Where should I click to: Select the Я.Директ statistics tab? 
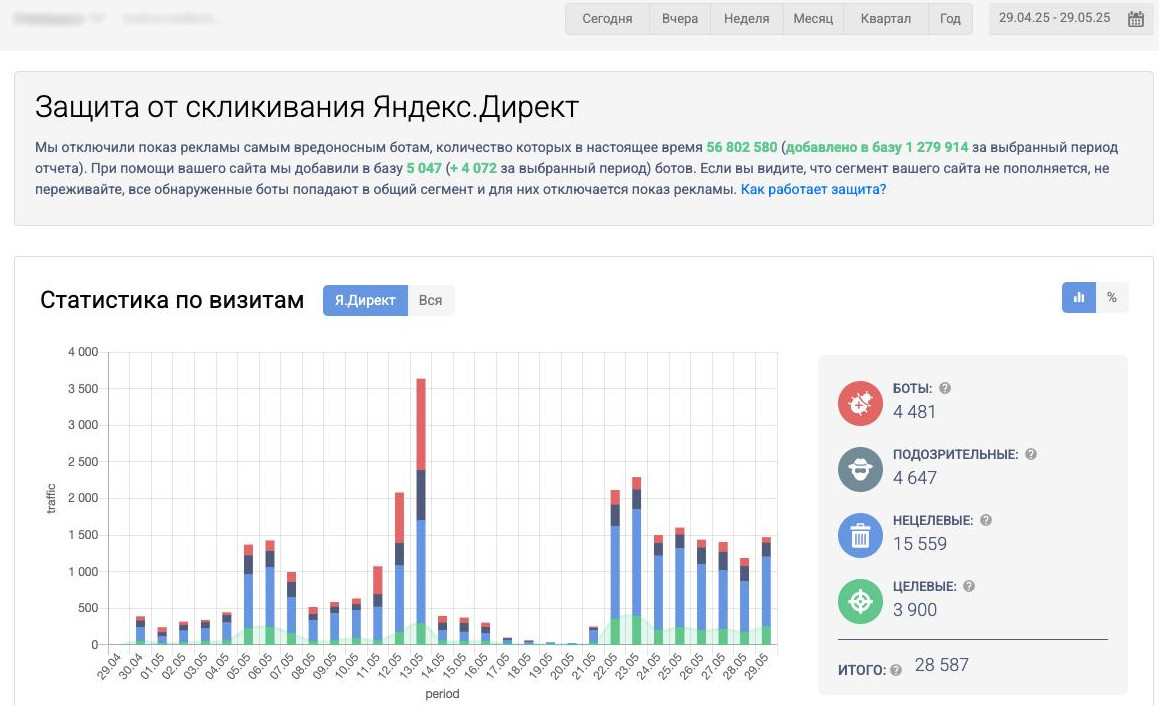click(365, 300)
